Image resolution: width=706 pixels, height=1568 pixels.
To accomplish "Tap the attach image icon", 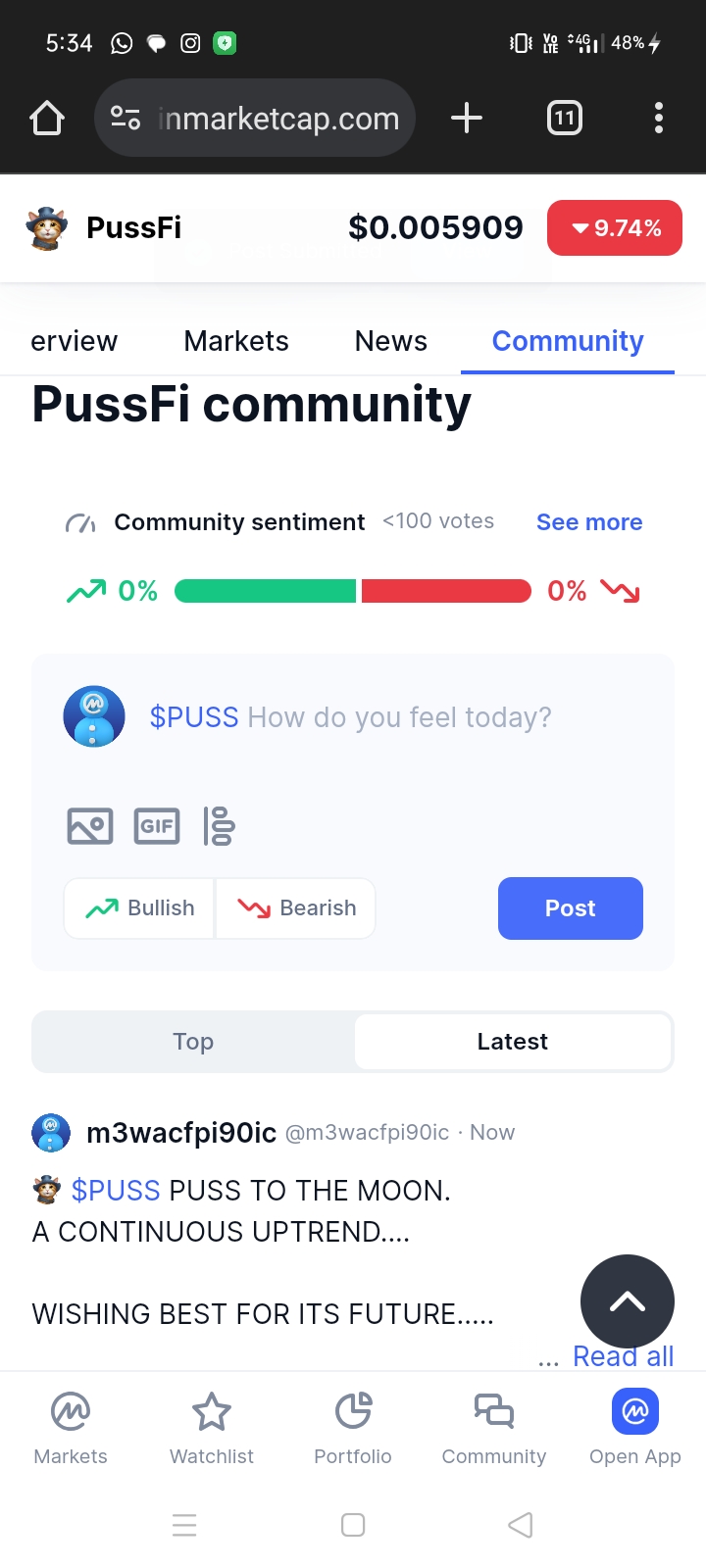I will (x=90, y=826).
